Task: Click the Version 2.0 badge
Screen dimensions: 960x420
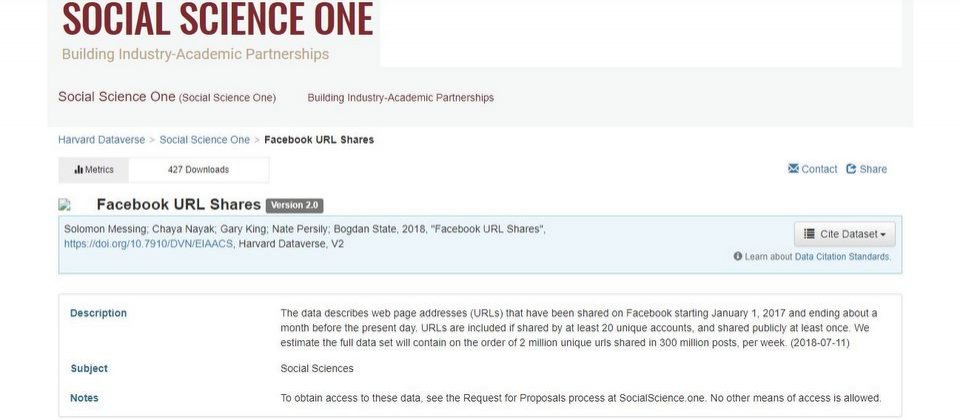Action: tap(294, 205)
